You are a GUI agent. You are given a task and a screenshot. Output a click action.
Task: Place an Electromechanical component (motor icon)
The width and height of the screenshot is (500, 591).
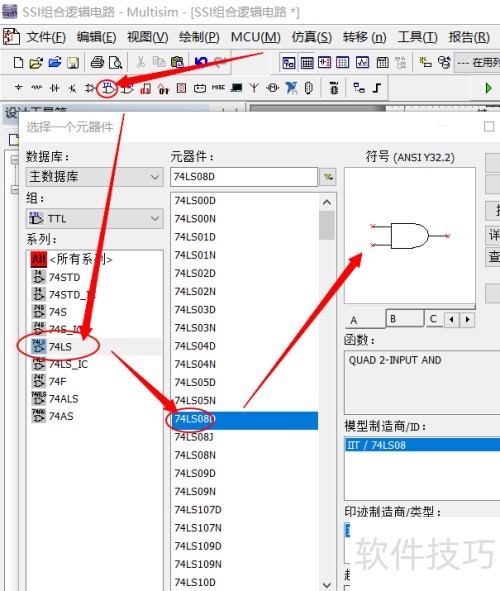pyautogui.click(x=272, y=88)
